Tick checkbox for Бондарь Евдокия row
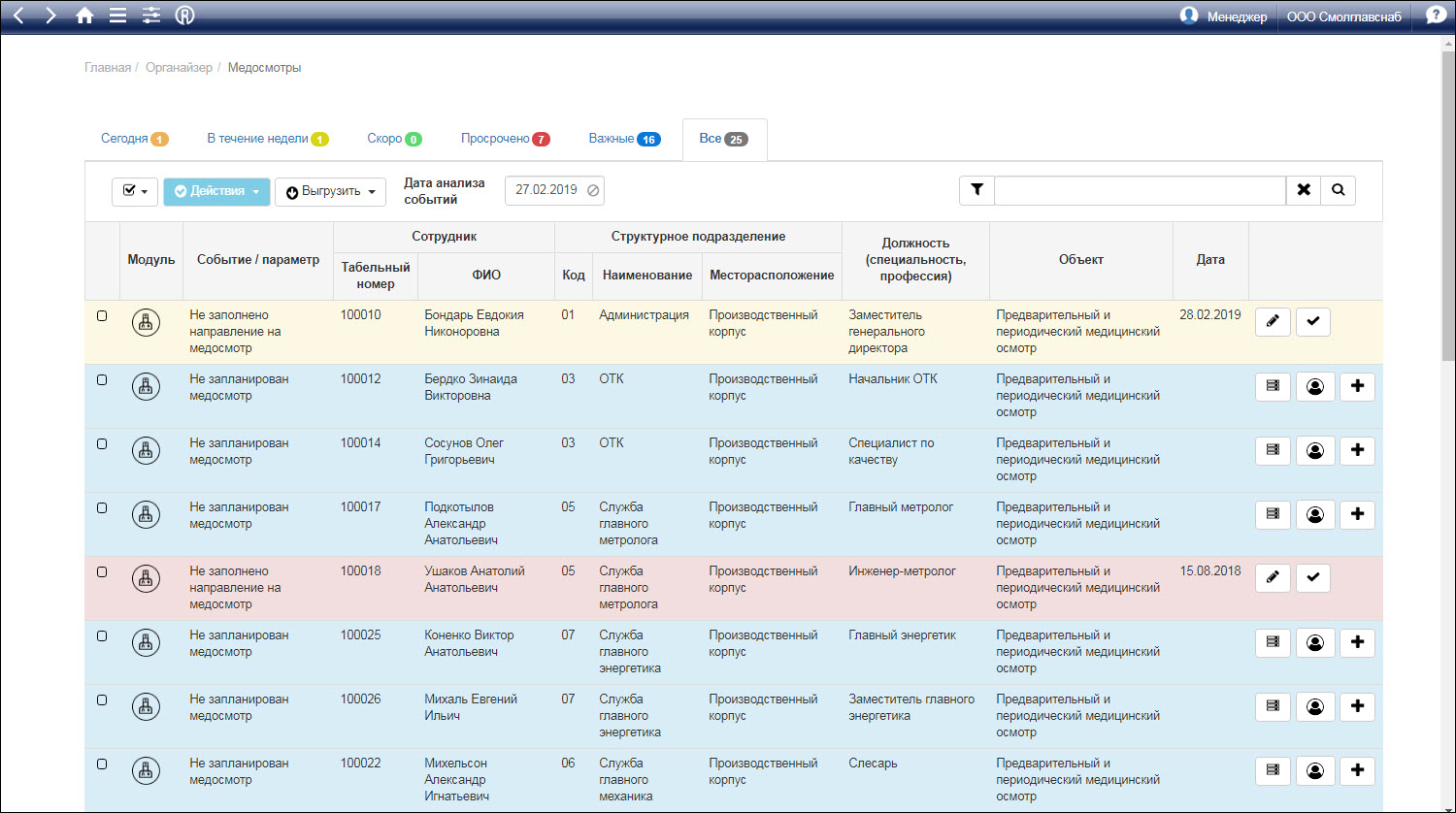 point(102,316)
